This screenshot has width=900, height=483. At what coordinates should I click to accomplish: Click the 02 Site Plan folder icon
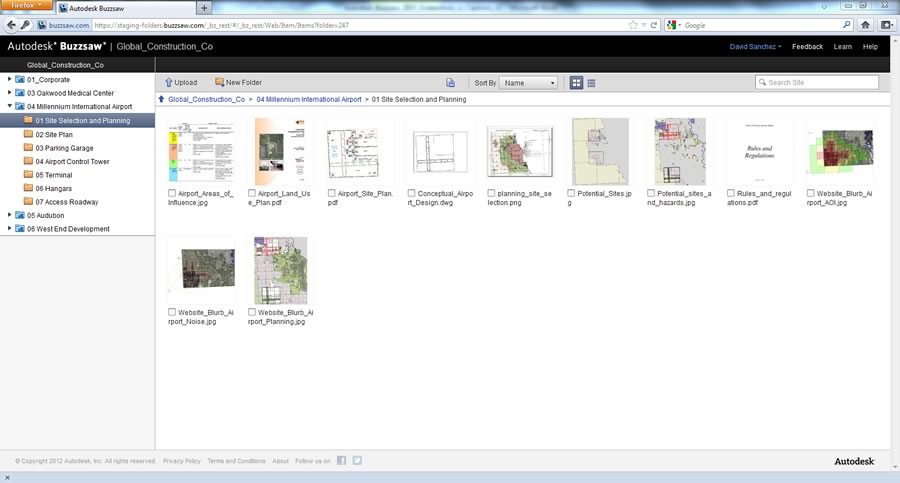[x=28, y=134]
